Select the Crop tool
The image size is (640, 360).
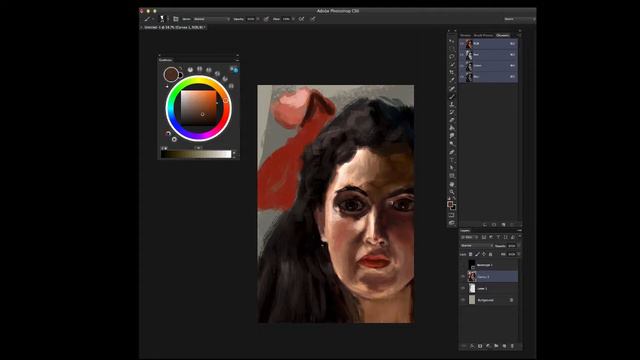point(452,73)
